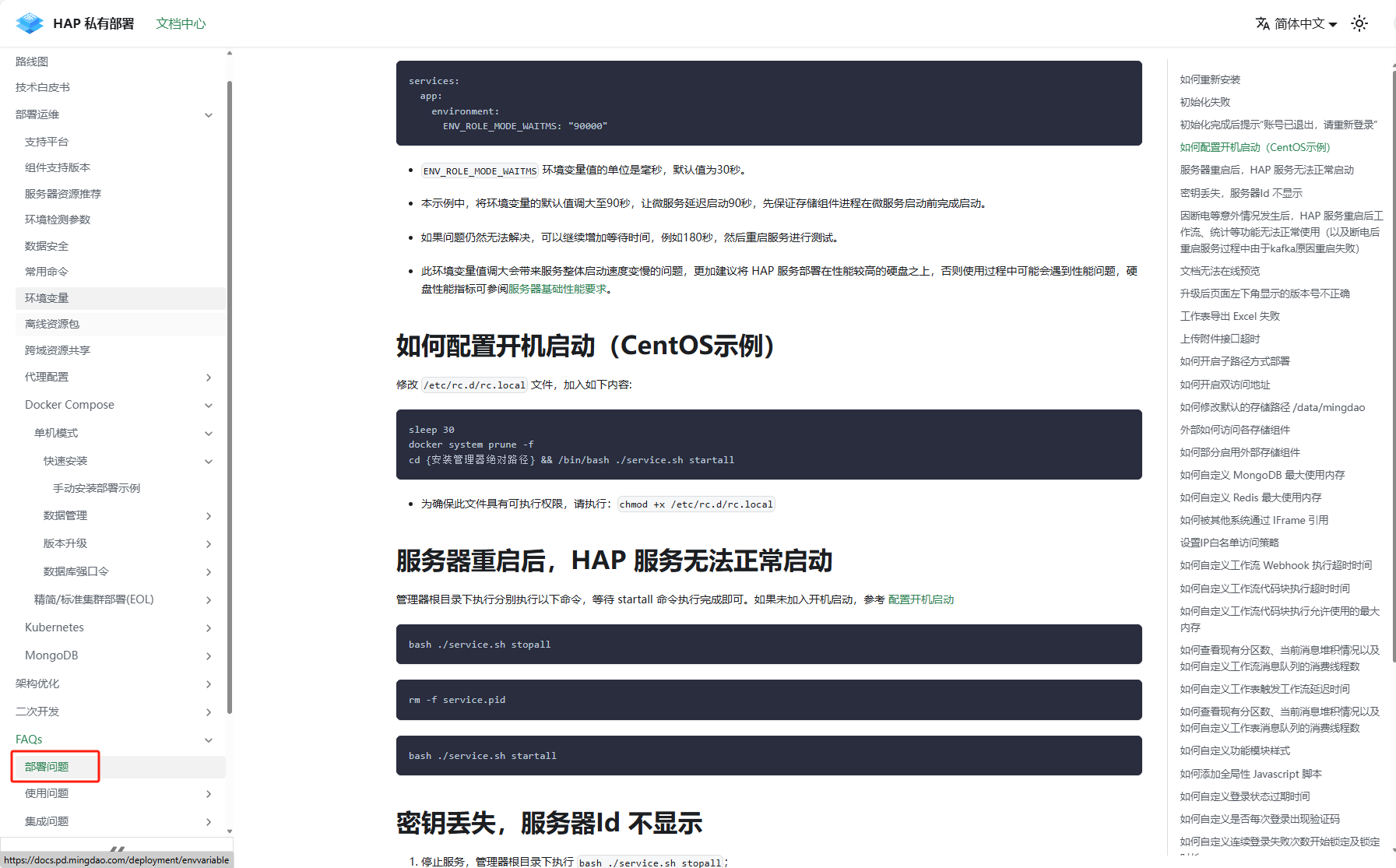Follow the 服务器基础性能要求 link

[557, 289]
